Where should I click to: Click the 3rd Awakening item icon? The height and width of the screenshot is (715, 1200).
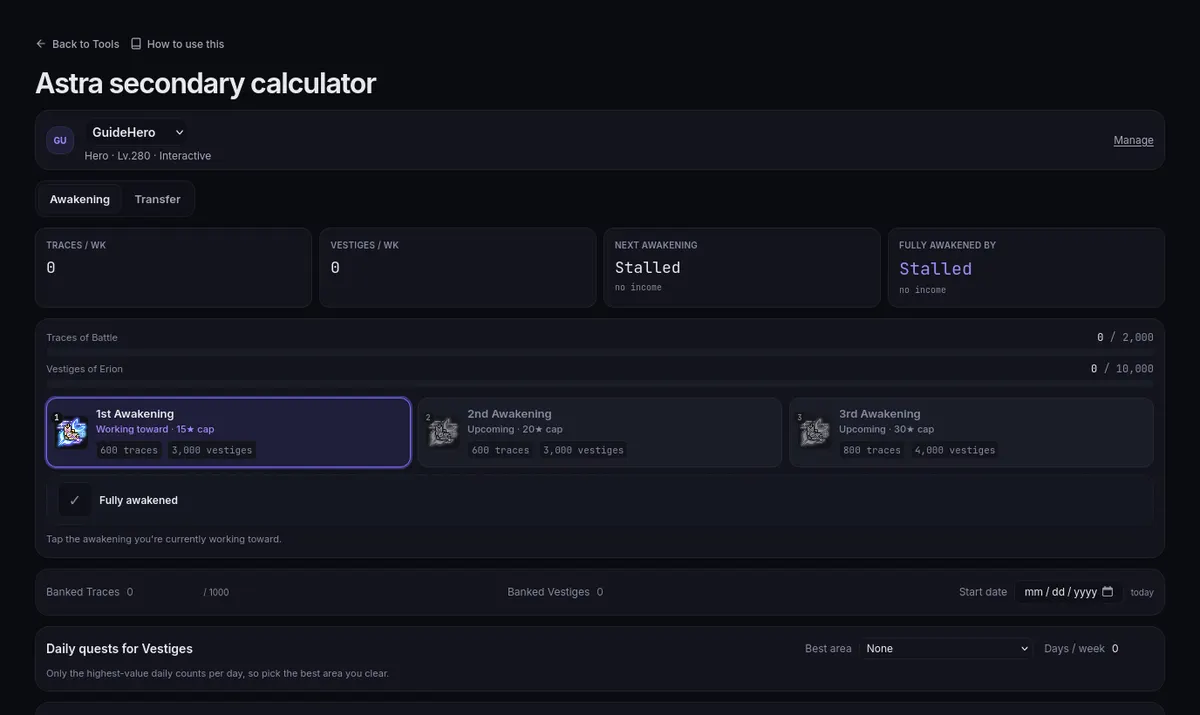pyautogui.click(x=815, y=432)
